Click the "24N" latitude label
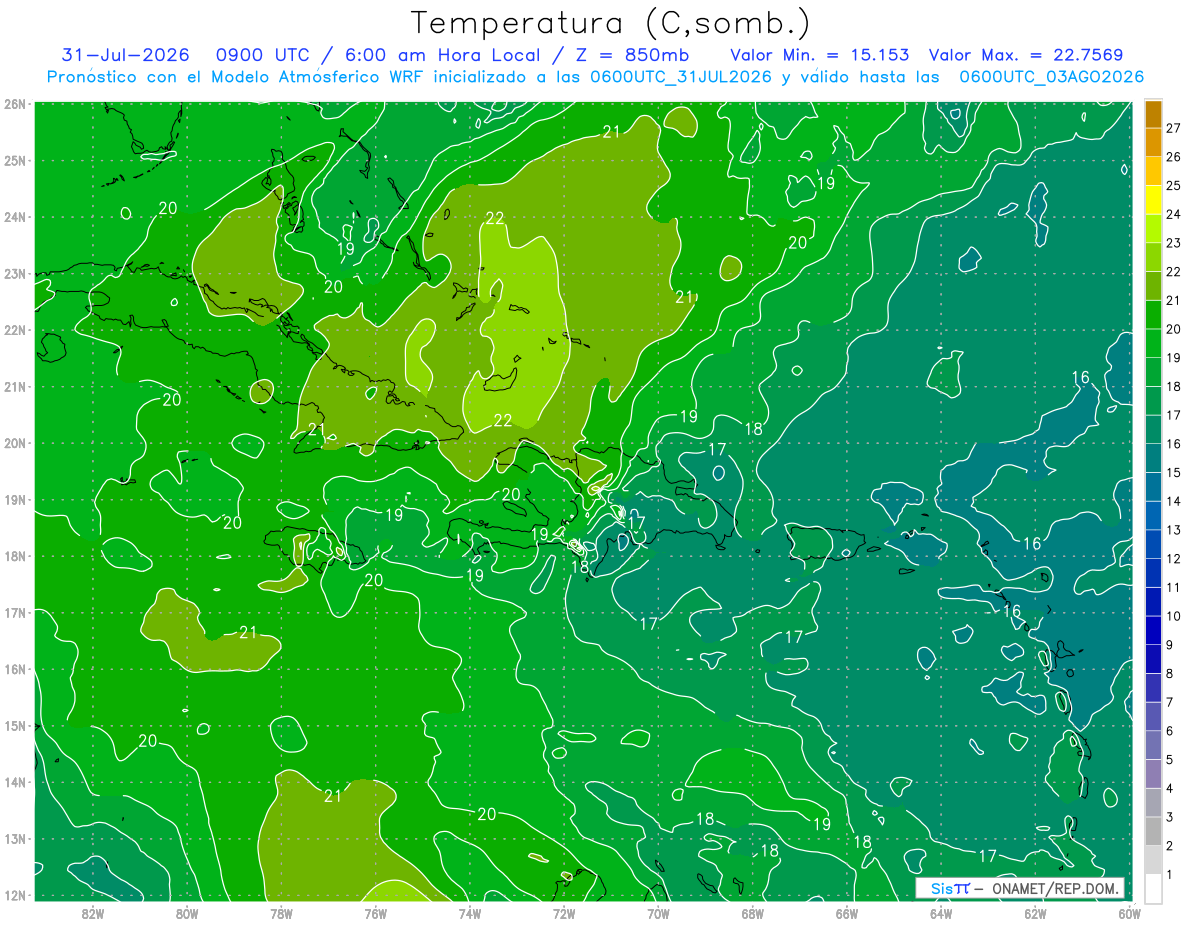 pos(14,217)
